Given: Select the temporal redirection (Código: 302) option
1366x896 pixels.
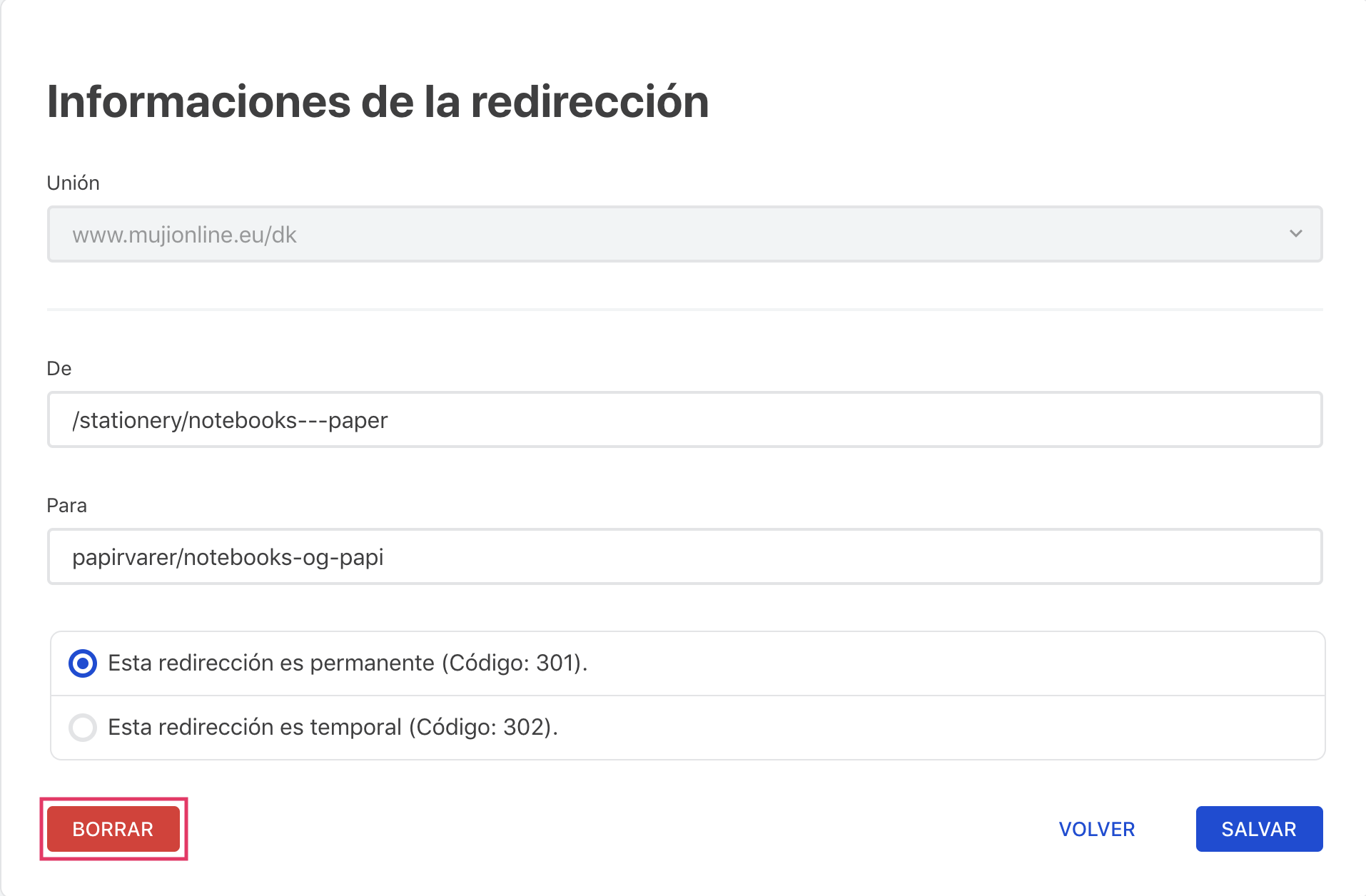Looking at the screenshot, I should (82, 728).
